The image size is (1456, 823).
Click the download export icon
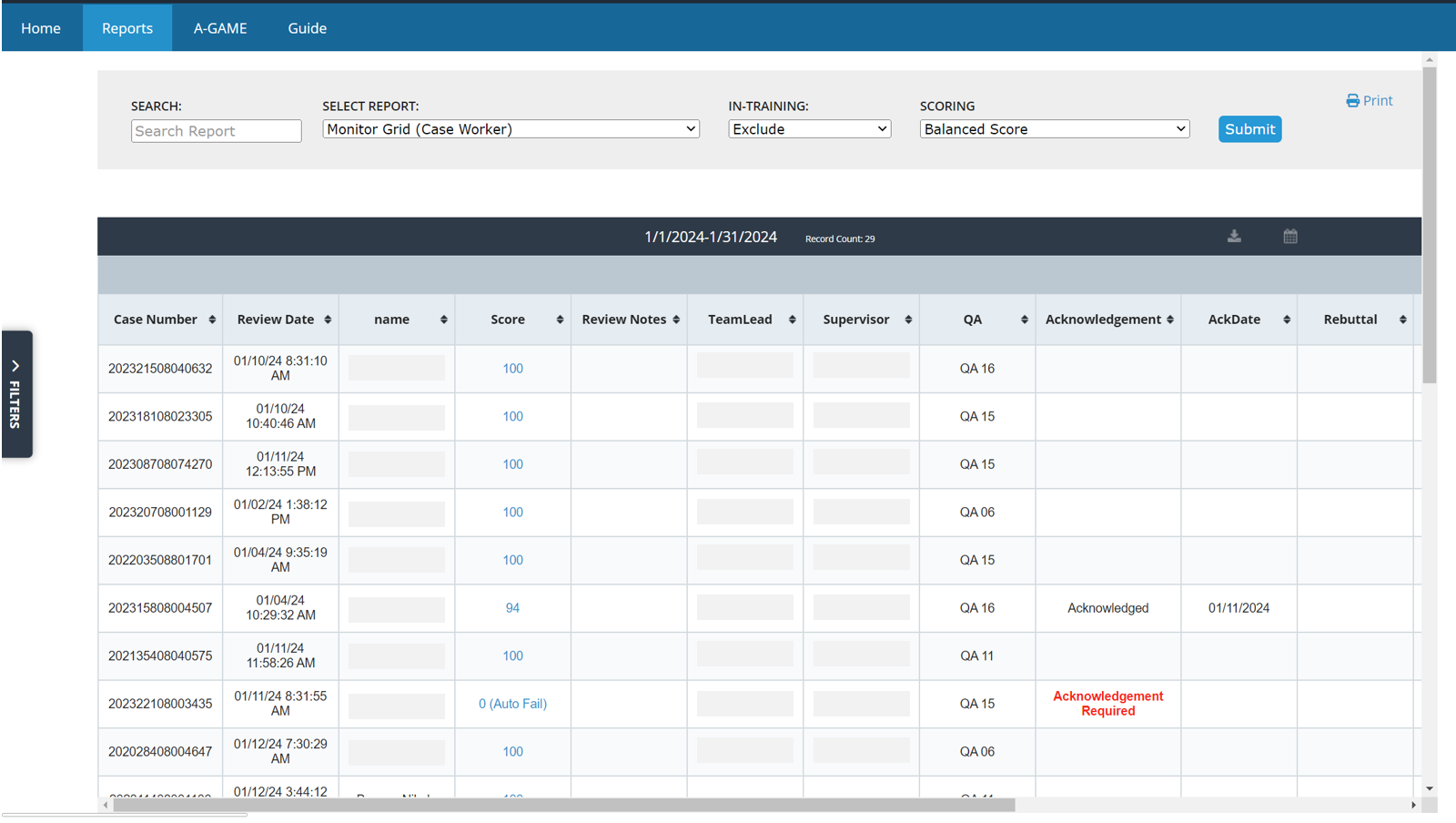click(x=1234, y=237)
